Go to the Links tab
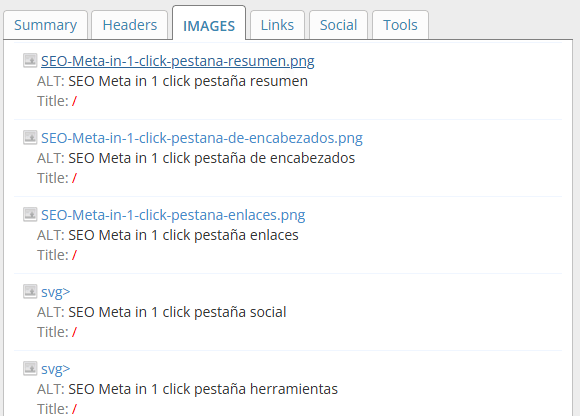 click(277, 25)
